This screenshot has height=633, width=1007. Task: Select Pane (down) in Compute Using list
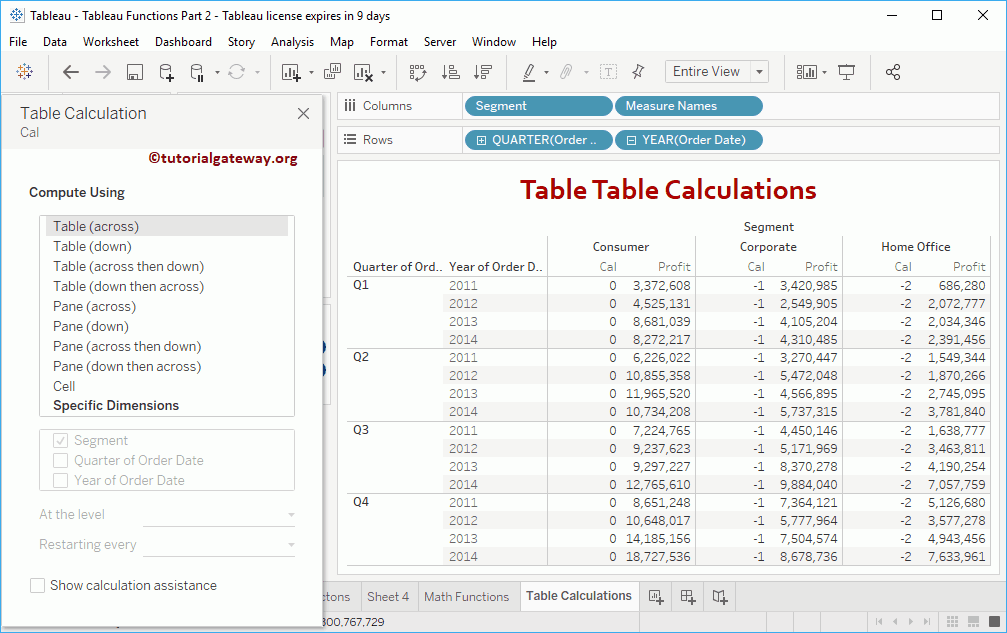point(92,326)
